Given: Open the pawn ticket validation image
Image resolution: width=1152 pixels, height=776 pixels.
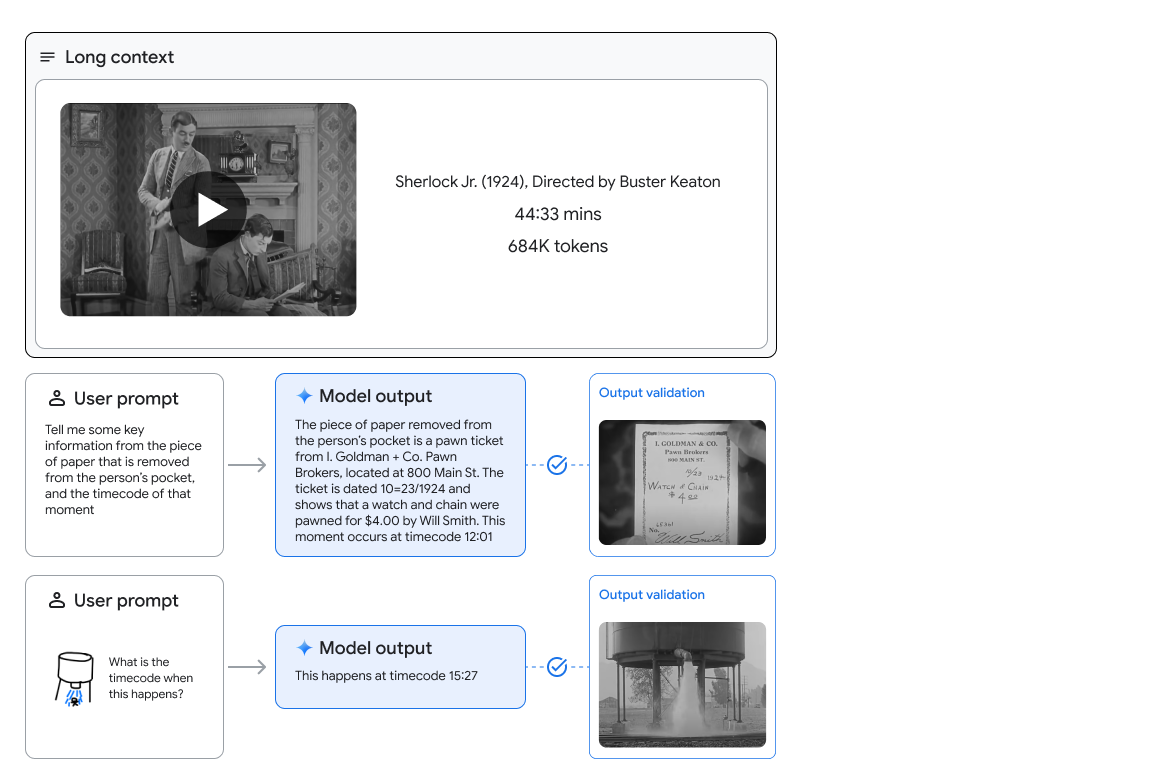Looking at the screenshot, I should 681,482.
